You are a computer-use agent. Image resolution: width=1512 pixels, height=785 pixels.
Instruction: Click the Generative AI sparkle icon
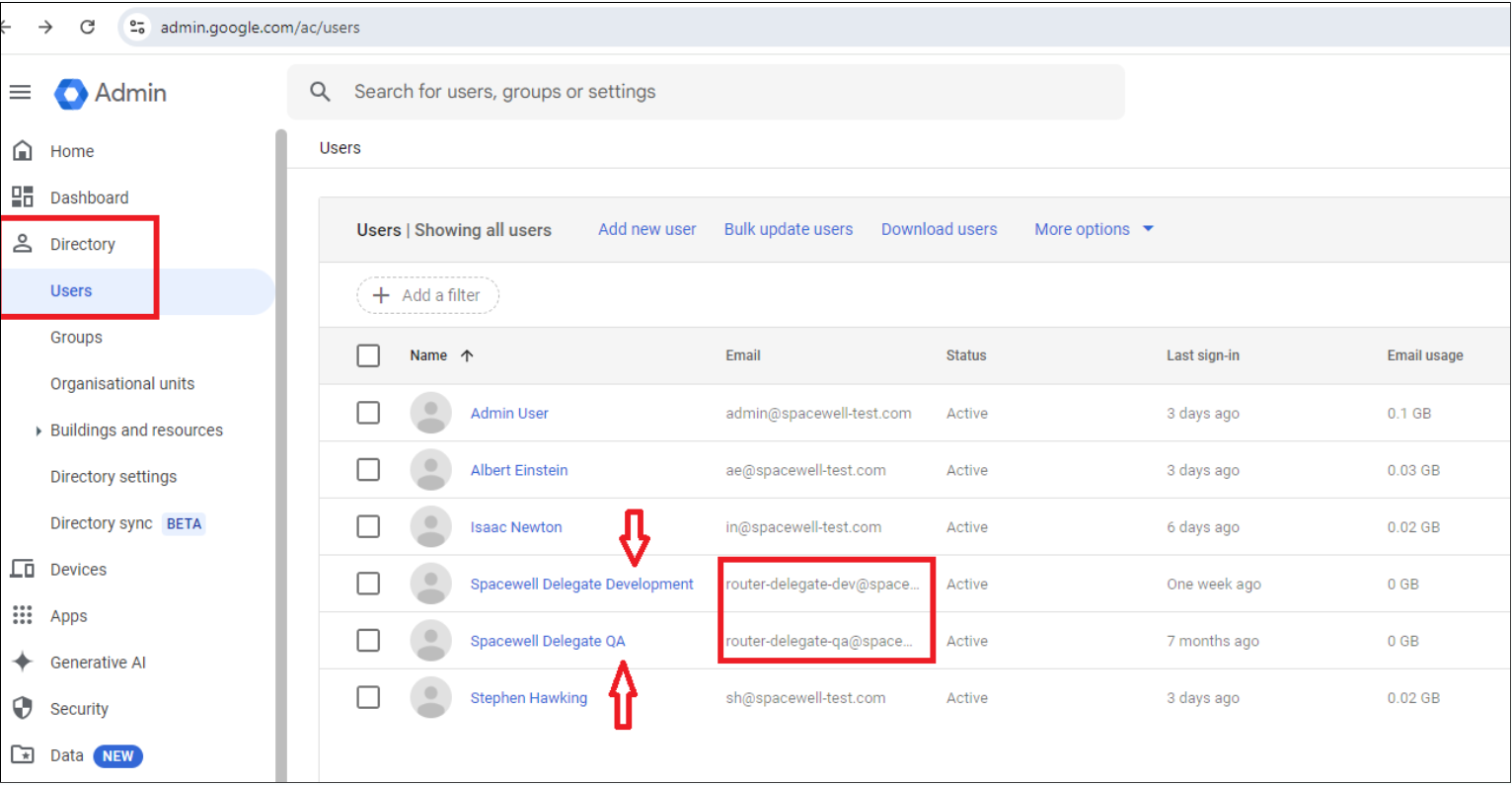(x=23, y=662)
